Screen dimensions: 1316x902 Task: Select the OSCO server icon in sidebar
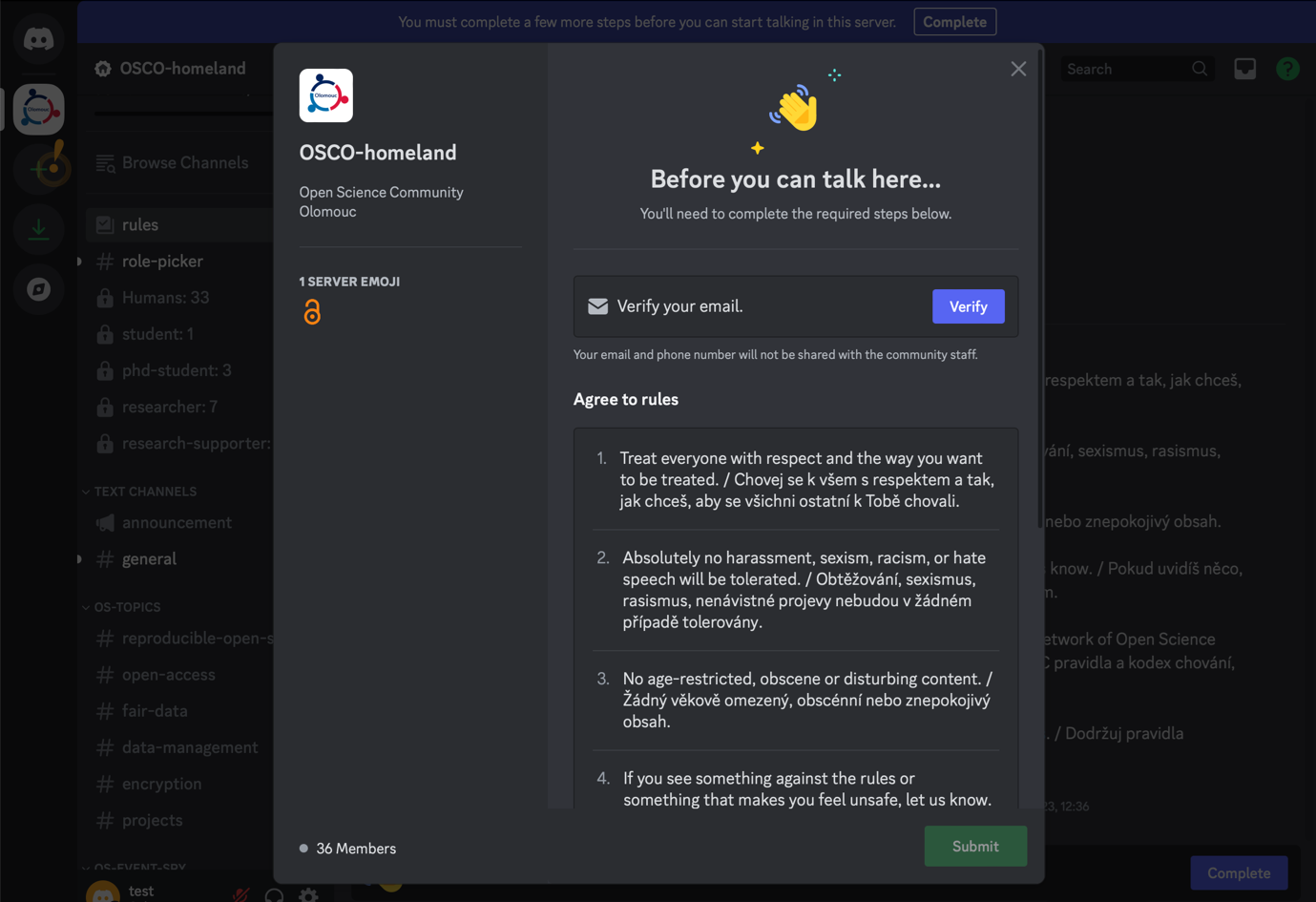point(38,109)
